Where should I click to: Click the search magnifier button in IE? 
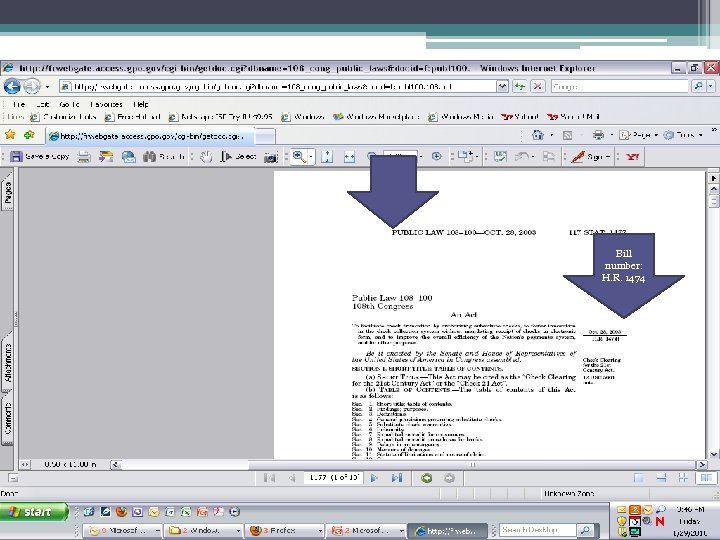point(698,86)
